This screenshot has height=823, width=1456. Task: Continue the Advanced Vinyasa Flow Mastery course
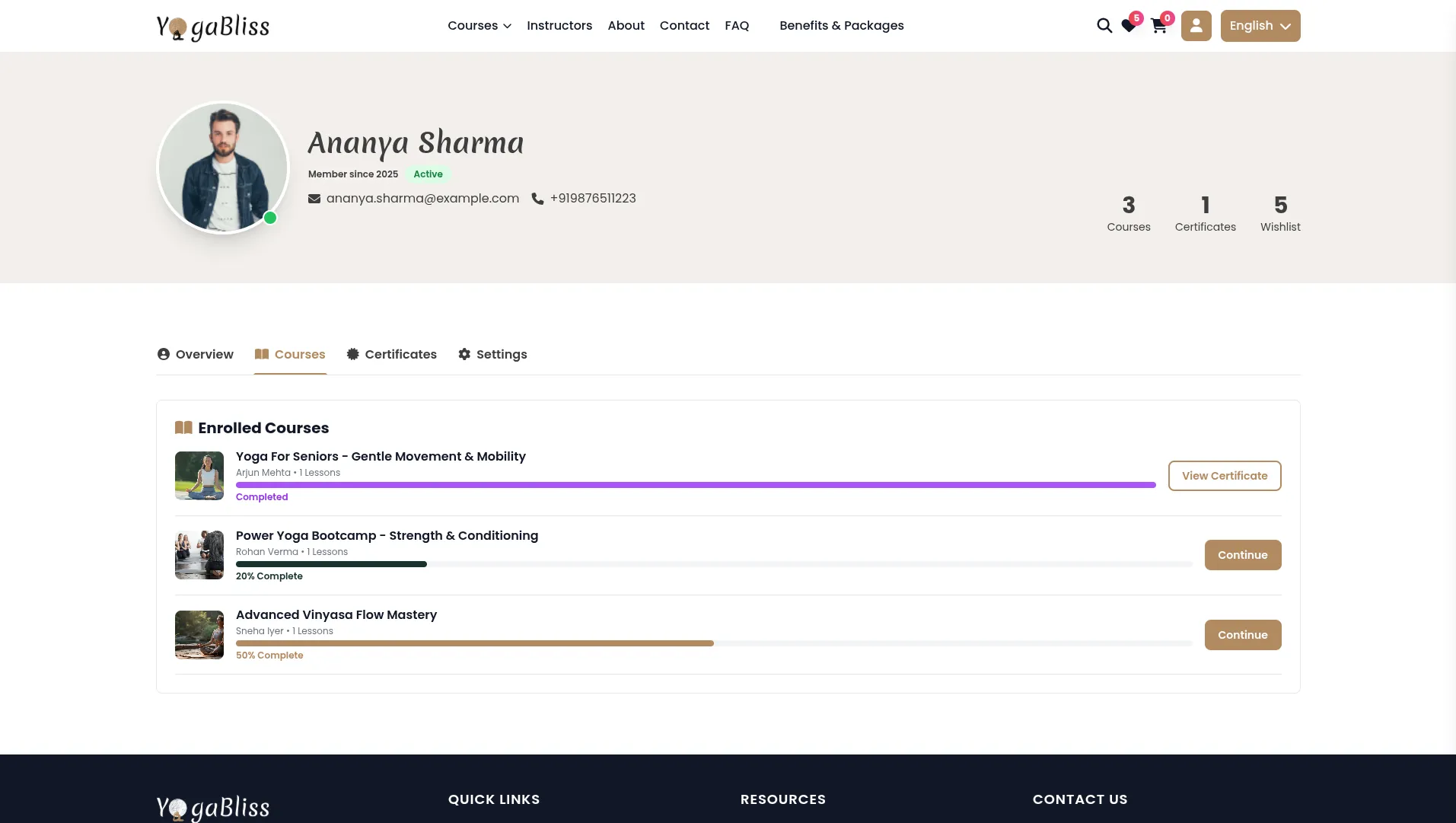1242,635
